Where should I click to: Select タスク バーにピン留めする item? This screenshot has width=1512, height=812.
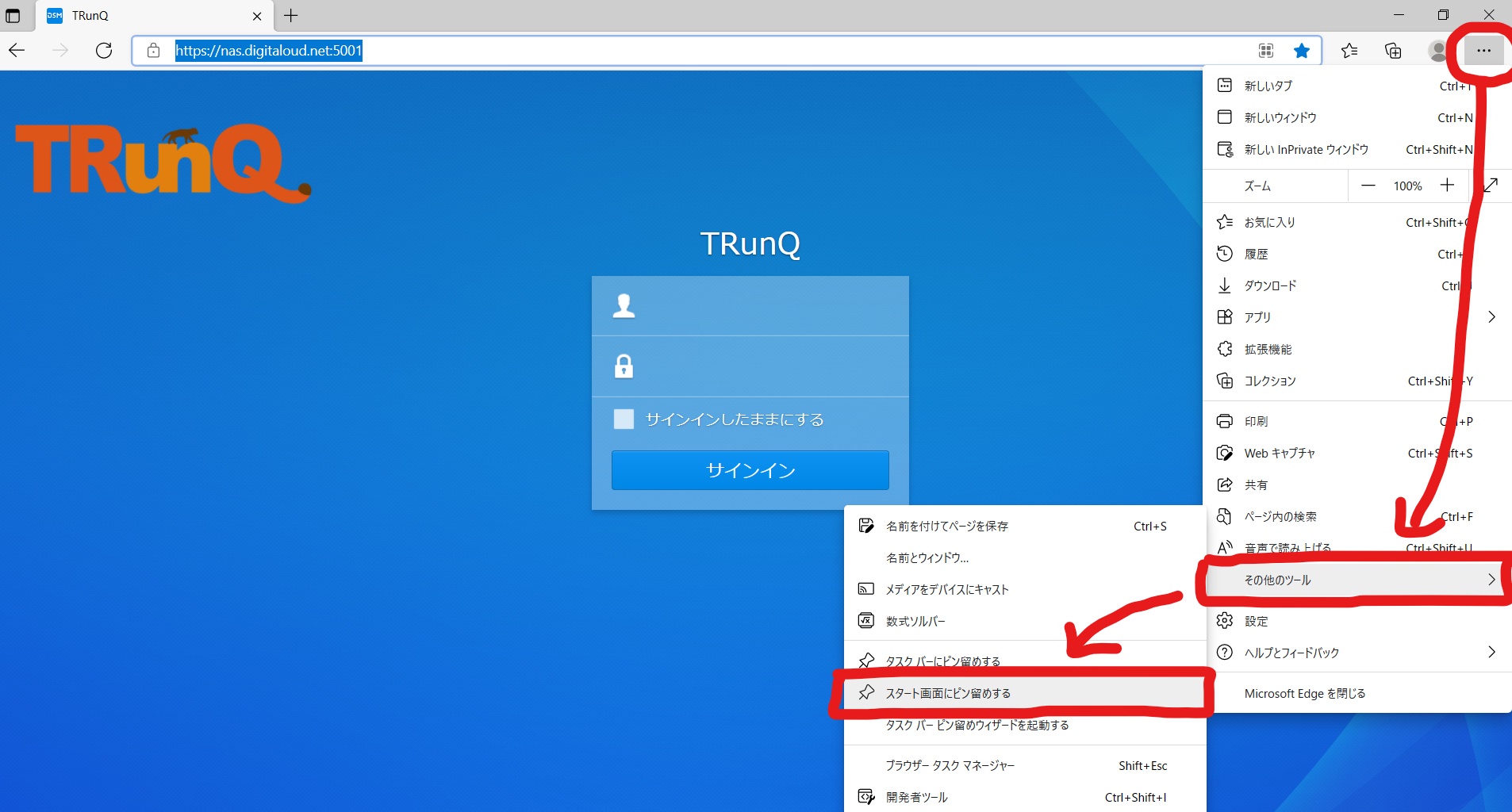tap(1025, 661)
